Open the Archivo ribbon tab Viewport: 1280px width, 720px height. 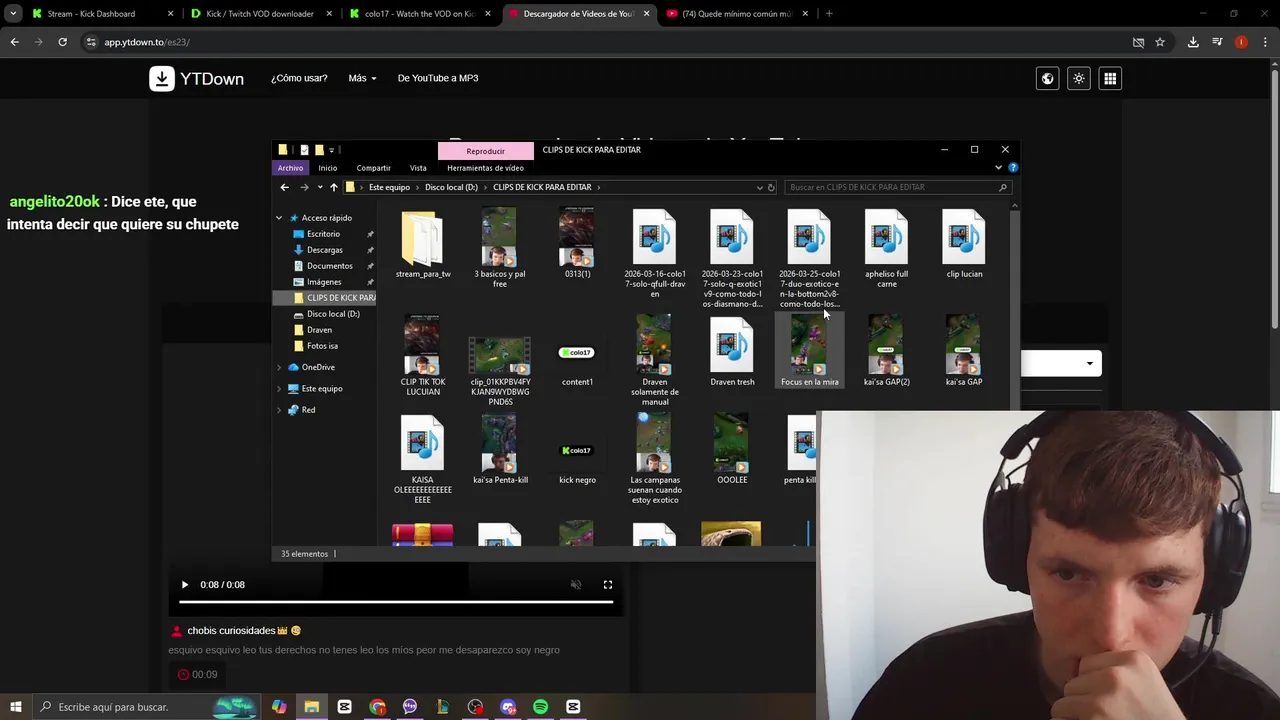tap(290, 168)
